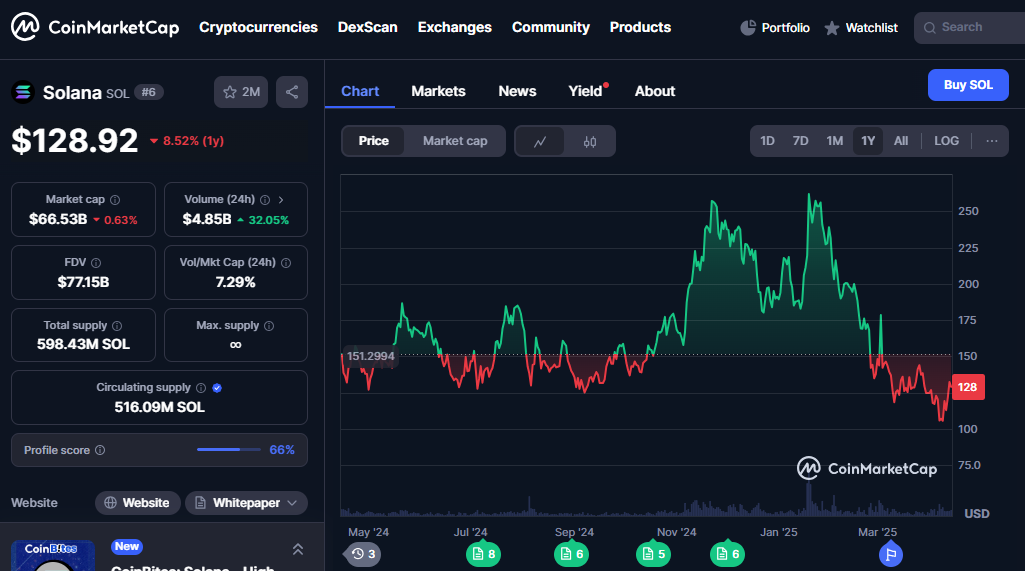Switch to line chart view icon
This screenshot has width=1025, height=571.
coord(540,141)
